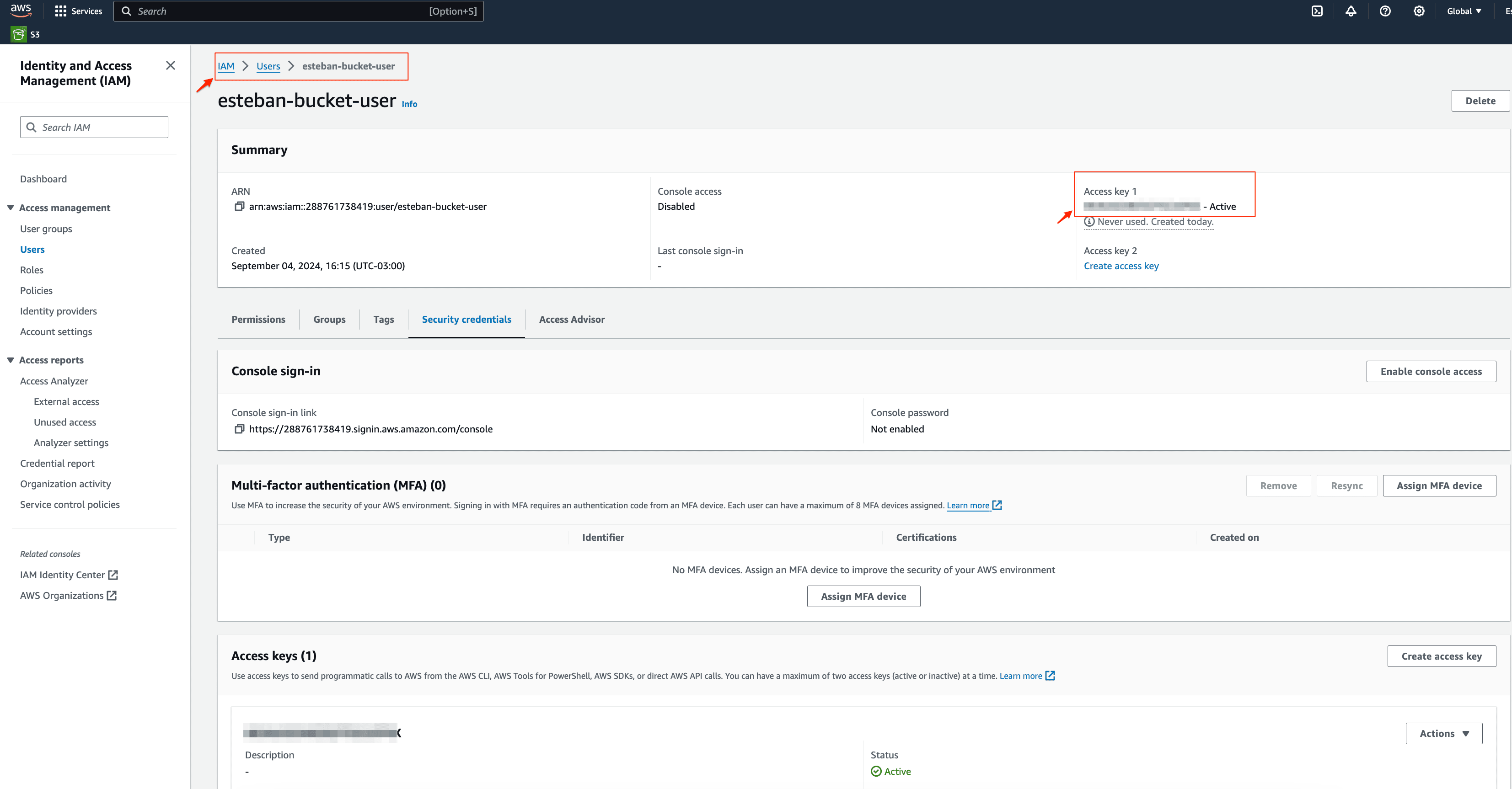
Task: Copy the console sign-in link
Action: [239, 429]
